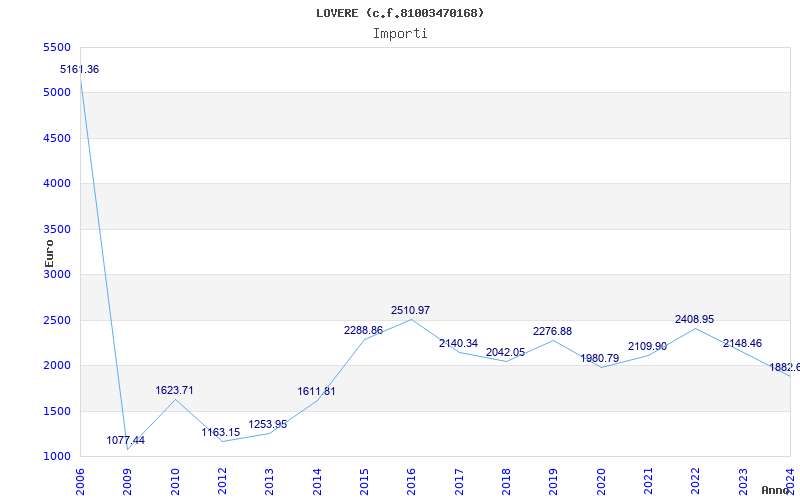
Task: Click the 2016 x-axis year label
Action: click(411, 482)
